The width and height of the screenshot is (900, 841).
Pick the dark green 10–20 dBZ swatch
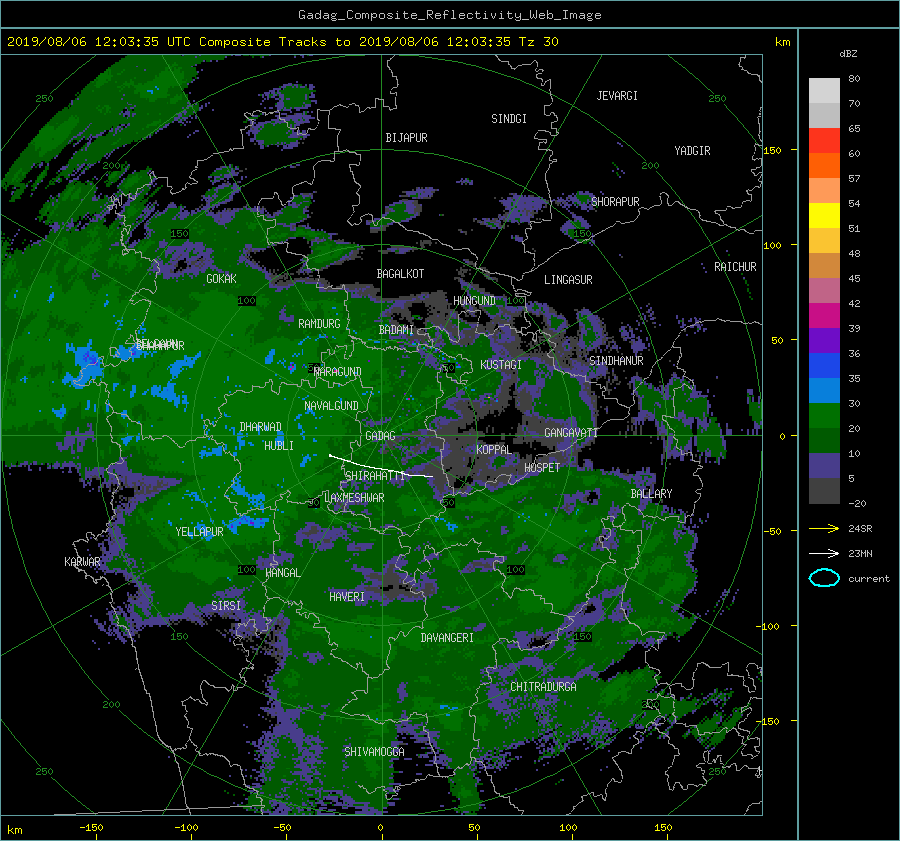pyautogui.click(x=824, y=441)
